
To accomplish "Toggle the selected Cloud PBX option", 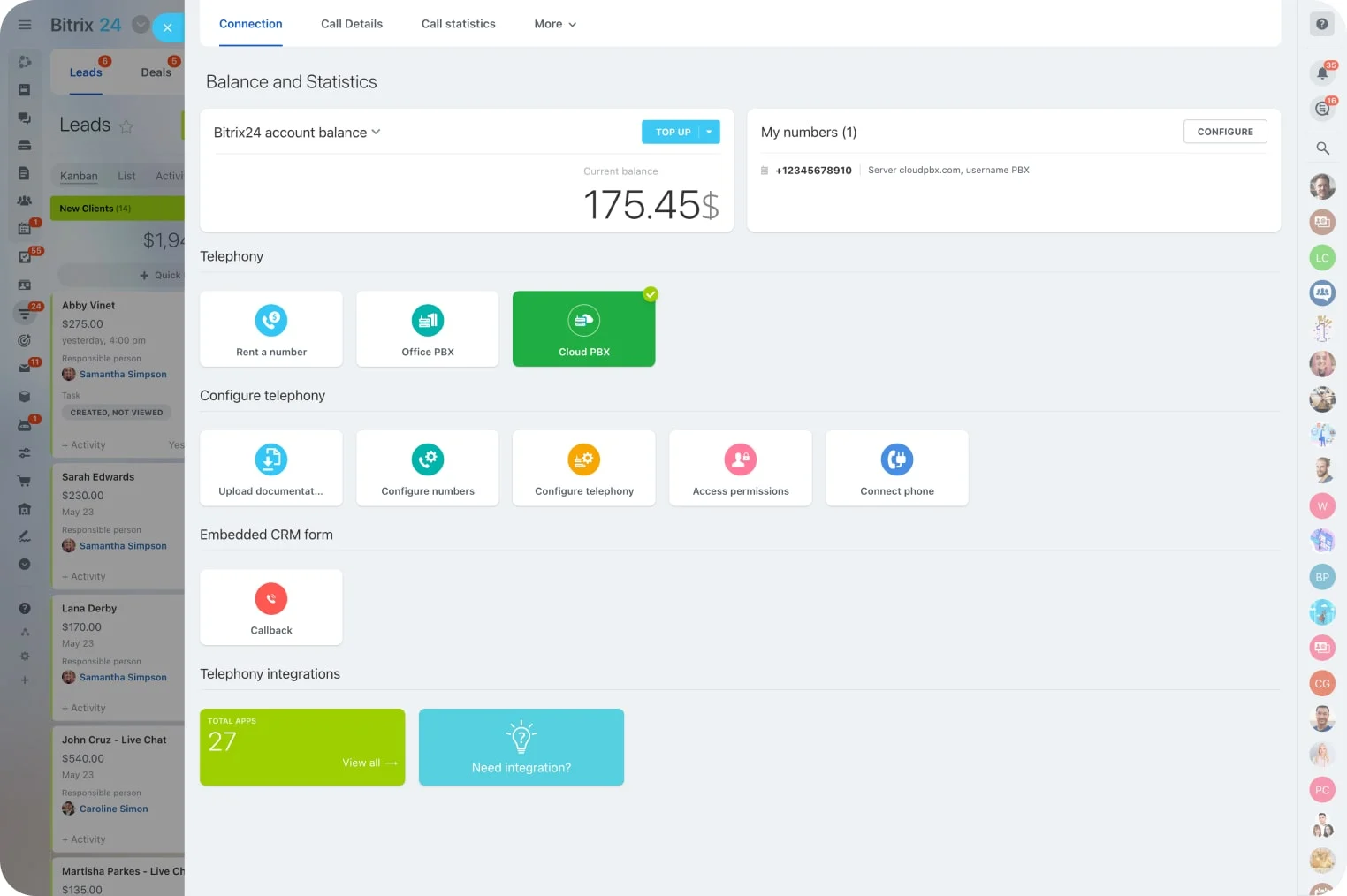I will [584, 329].
